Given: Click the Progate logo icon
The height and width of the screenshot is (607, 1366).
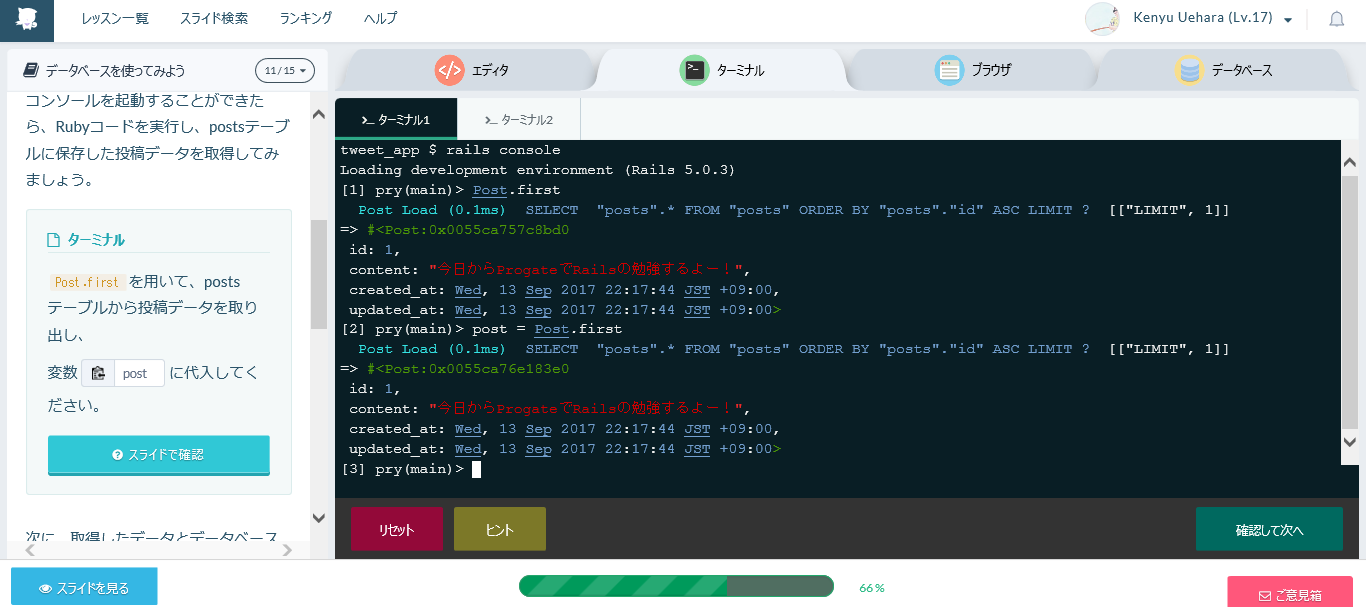Looking at the screenshot, I should 27,20.
